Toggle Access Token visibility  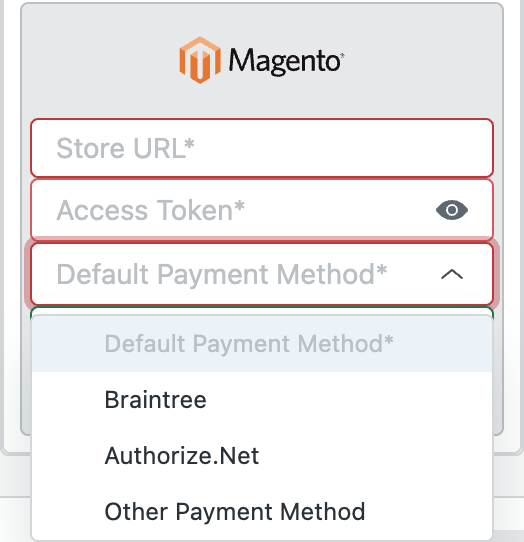point(452,210)
